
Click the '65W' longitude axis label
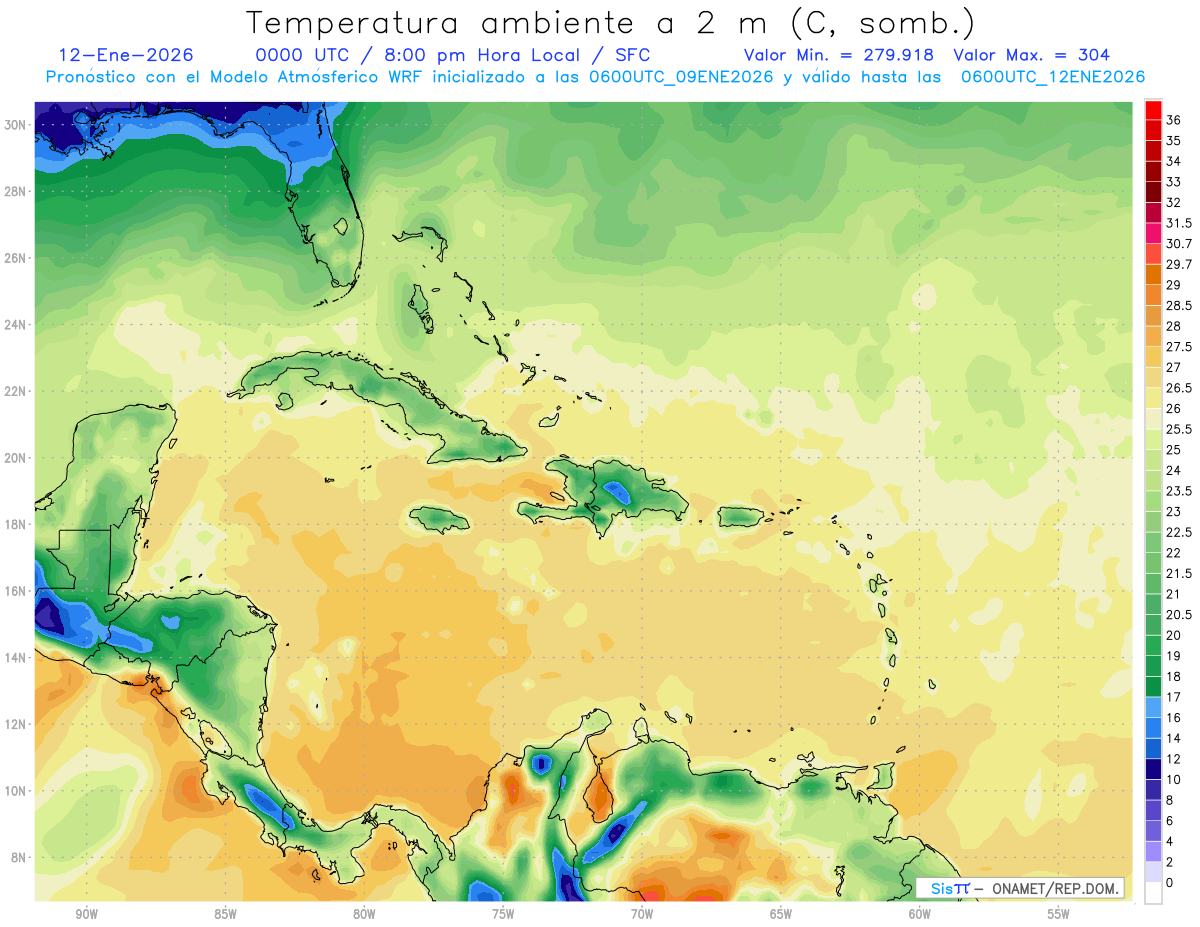[781, 914]
